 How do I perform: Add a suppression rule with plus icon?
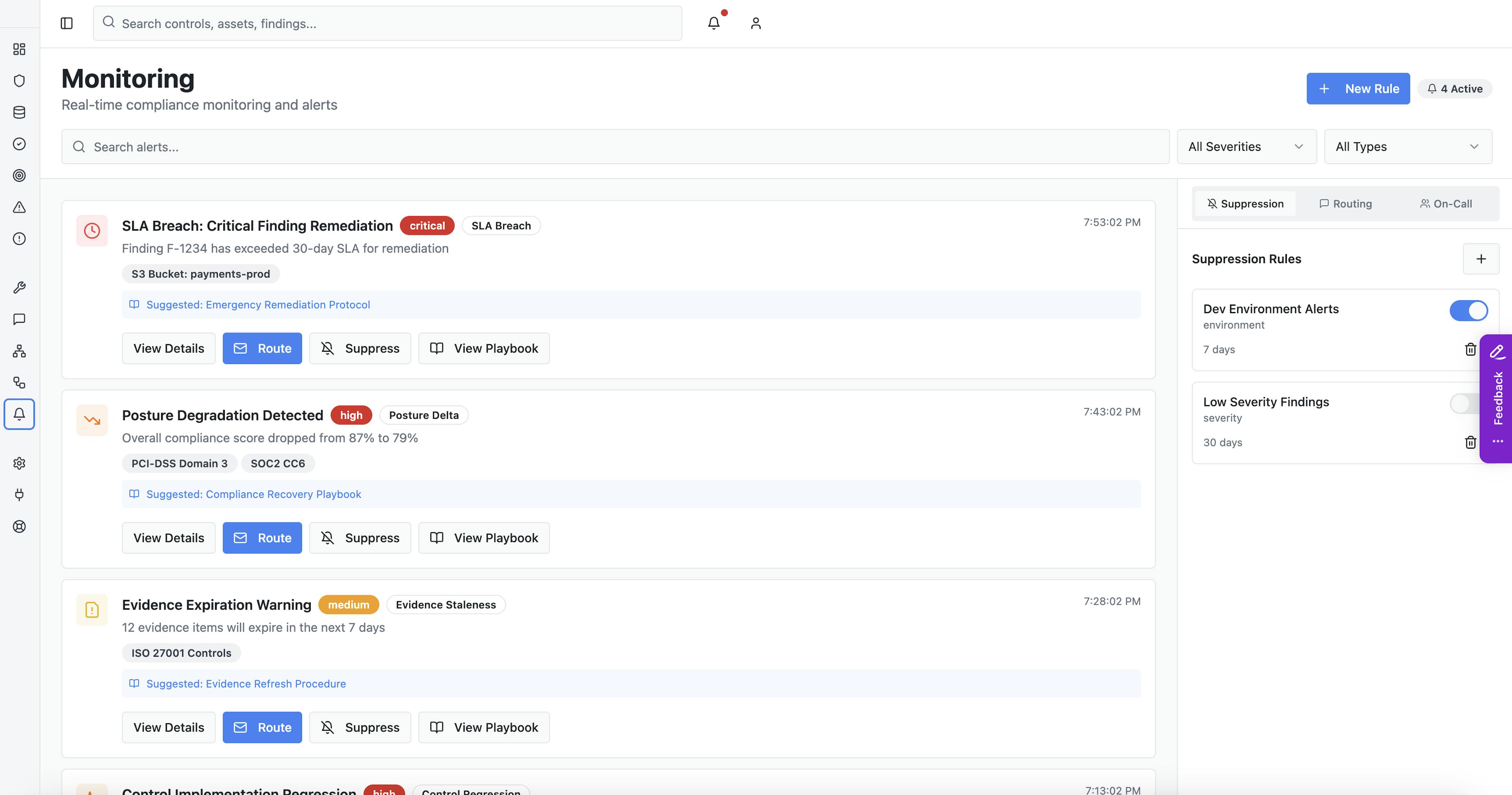1480,259
